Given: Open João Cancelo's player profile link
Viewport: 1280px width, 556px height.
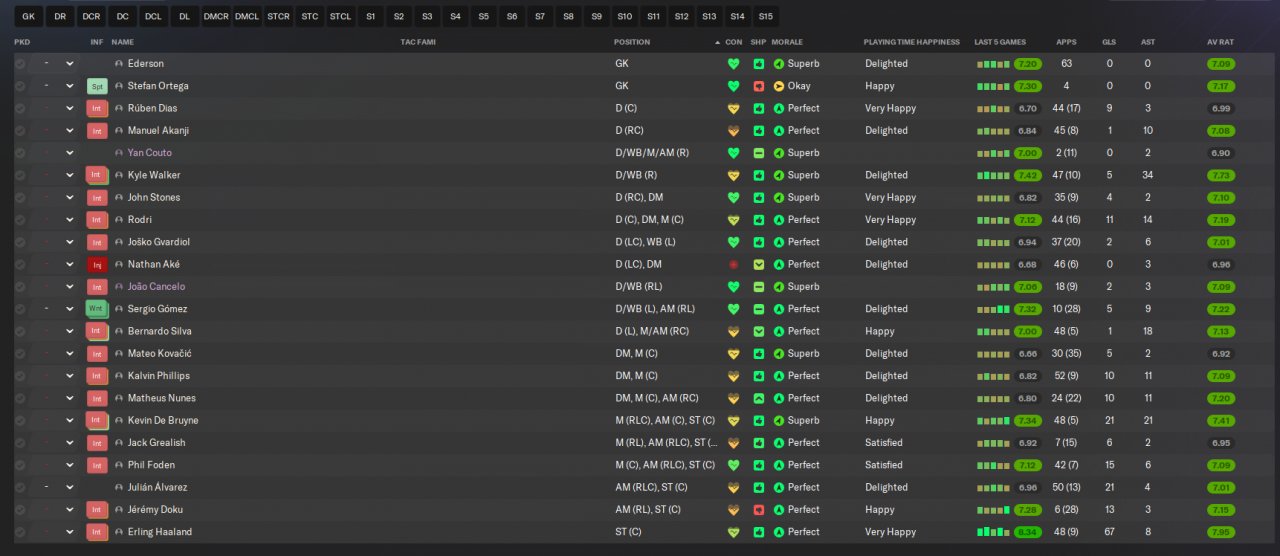Looking at the screenshot, I should 156,287.
